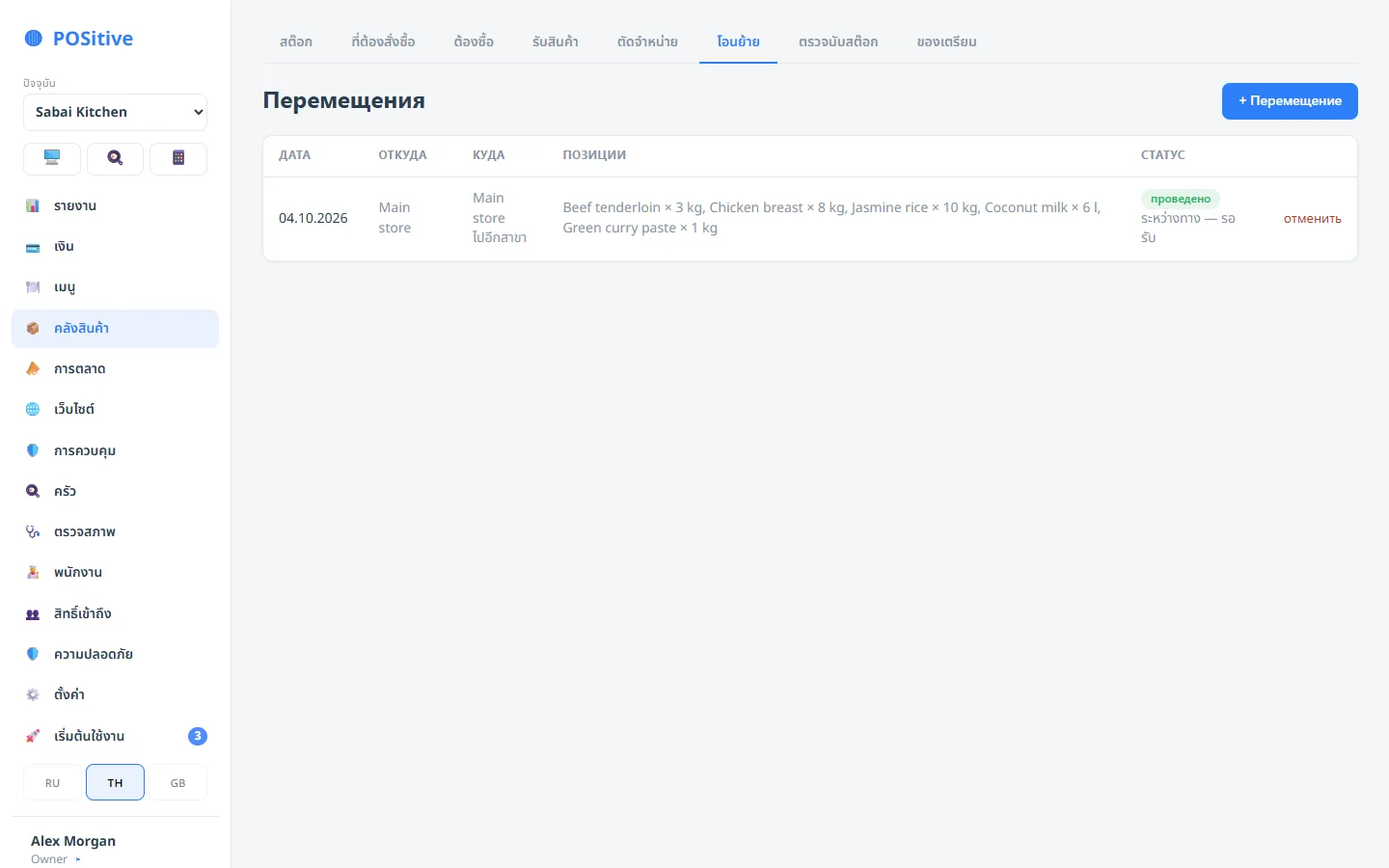Click the megaphone icon beside การตลาด
1389x868 pixels.
(x=33, y=368)
